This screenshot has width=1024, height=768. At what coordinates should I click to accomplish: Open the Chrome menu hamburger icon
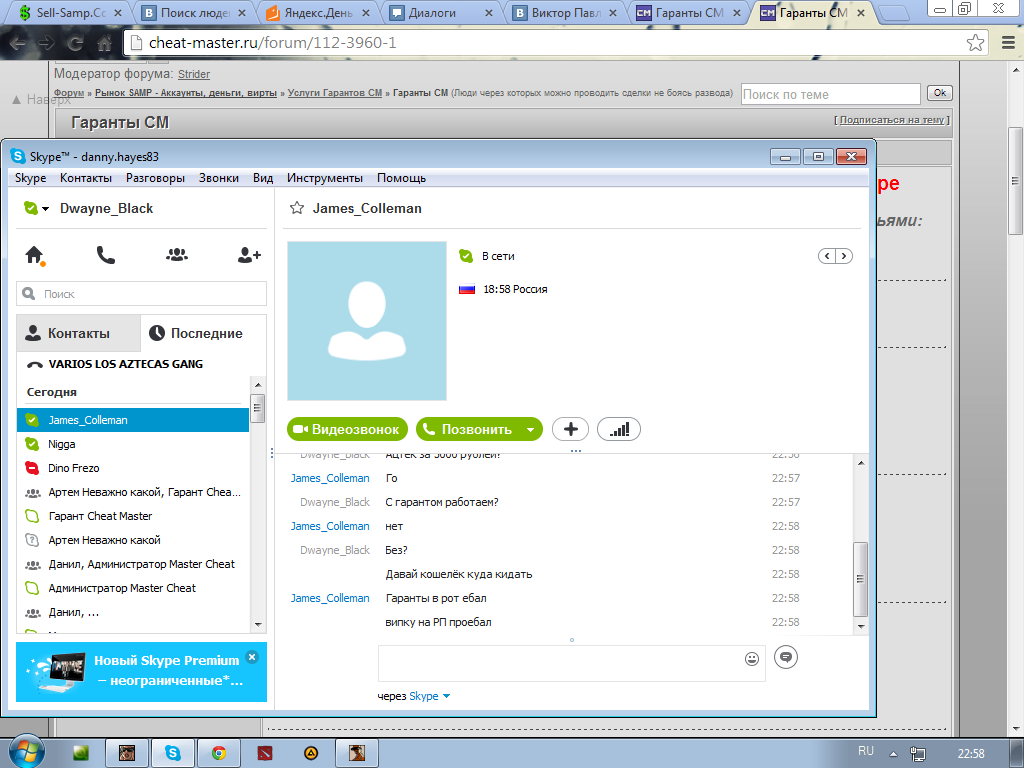tap(1008, 43)
